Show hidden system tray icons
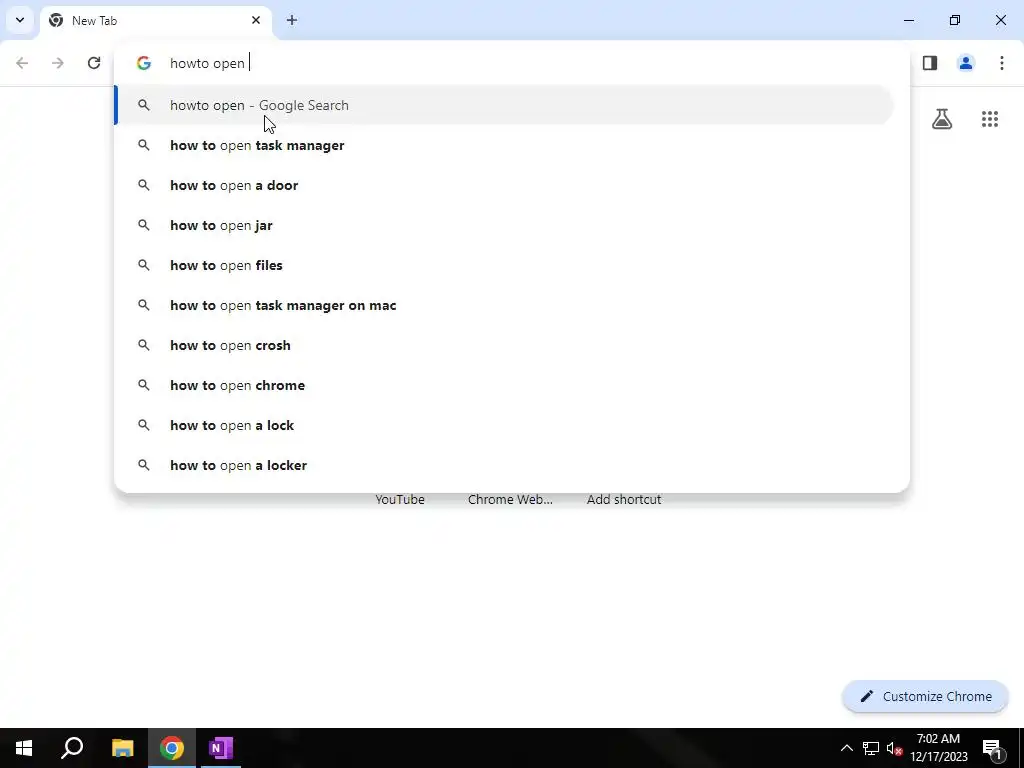The image size is (1024, 768). click(x=846, y=748)
